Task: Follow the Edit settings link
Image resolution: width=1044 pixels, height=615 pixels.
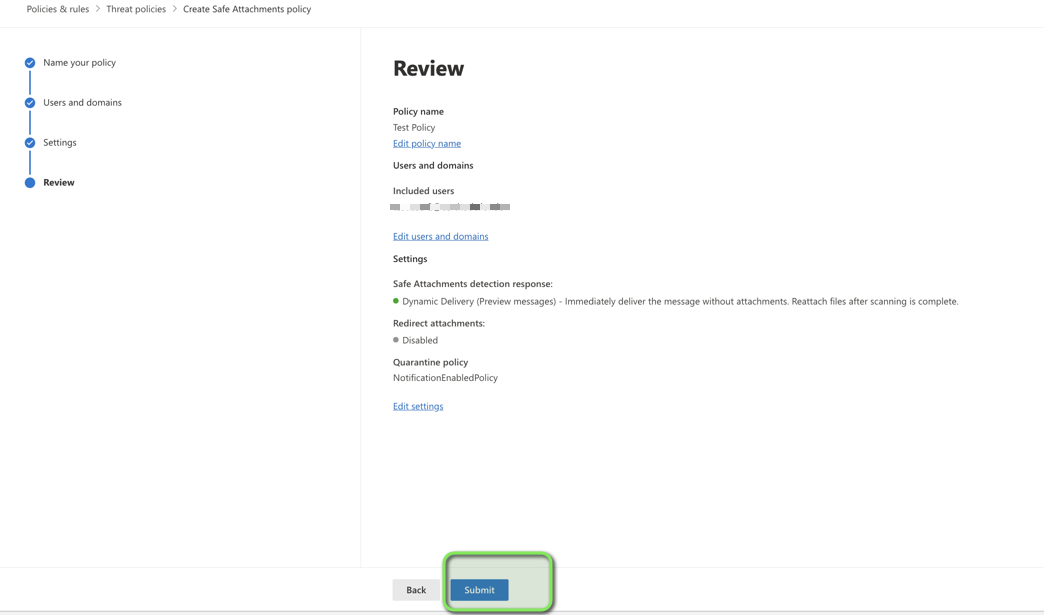Action: coord(418,407)
